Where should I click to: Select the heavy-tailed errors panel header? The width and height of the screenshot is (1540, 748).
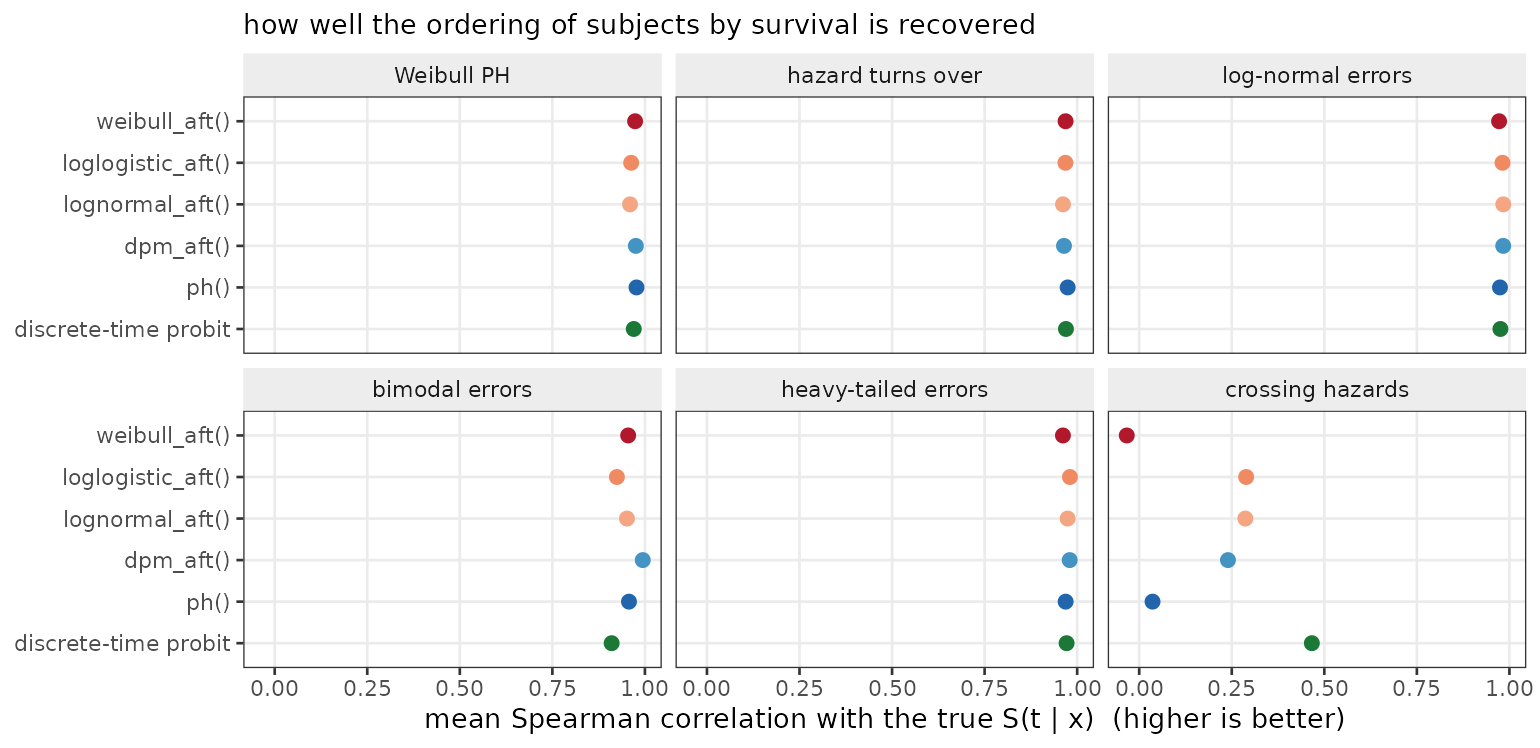[885, 390]
